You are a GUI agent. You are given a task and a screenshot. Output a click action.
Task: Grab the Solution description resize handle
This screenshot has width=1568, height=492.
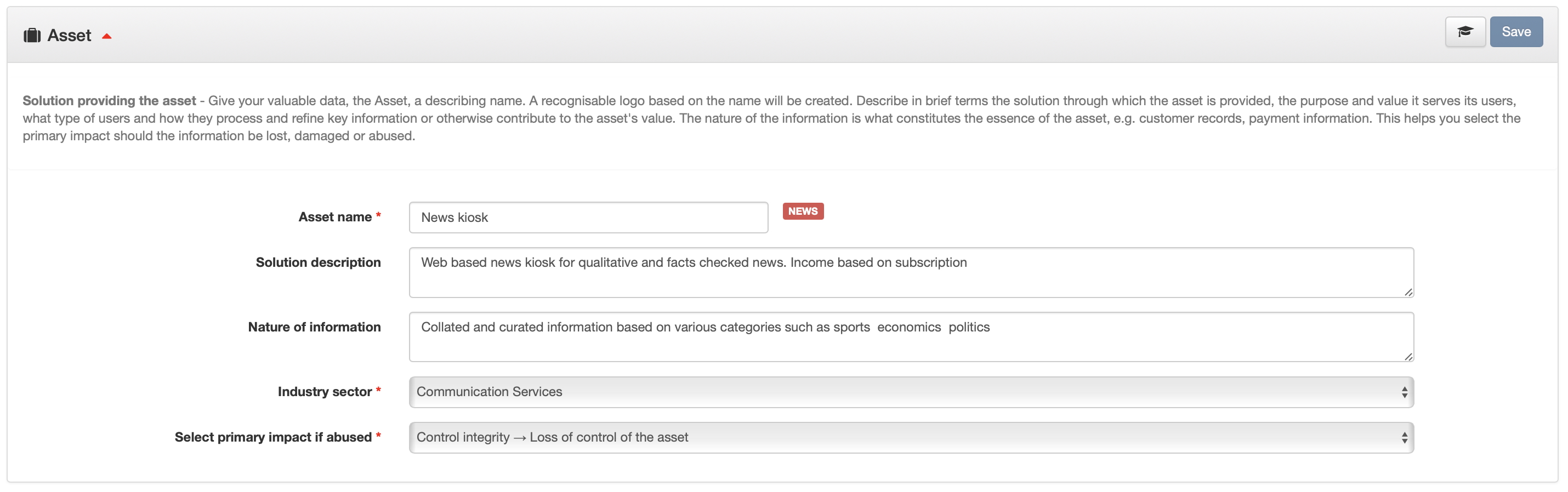[1408, 292]
